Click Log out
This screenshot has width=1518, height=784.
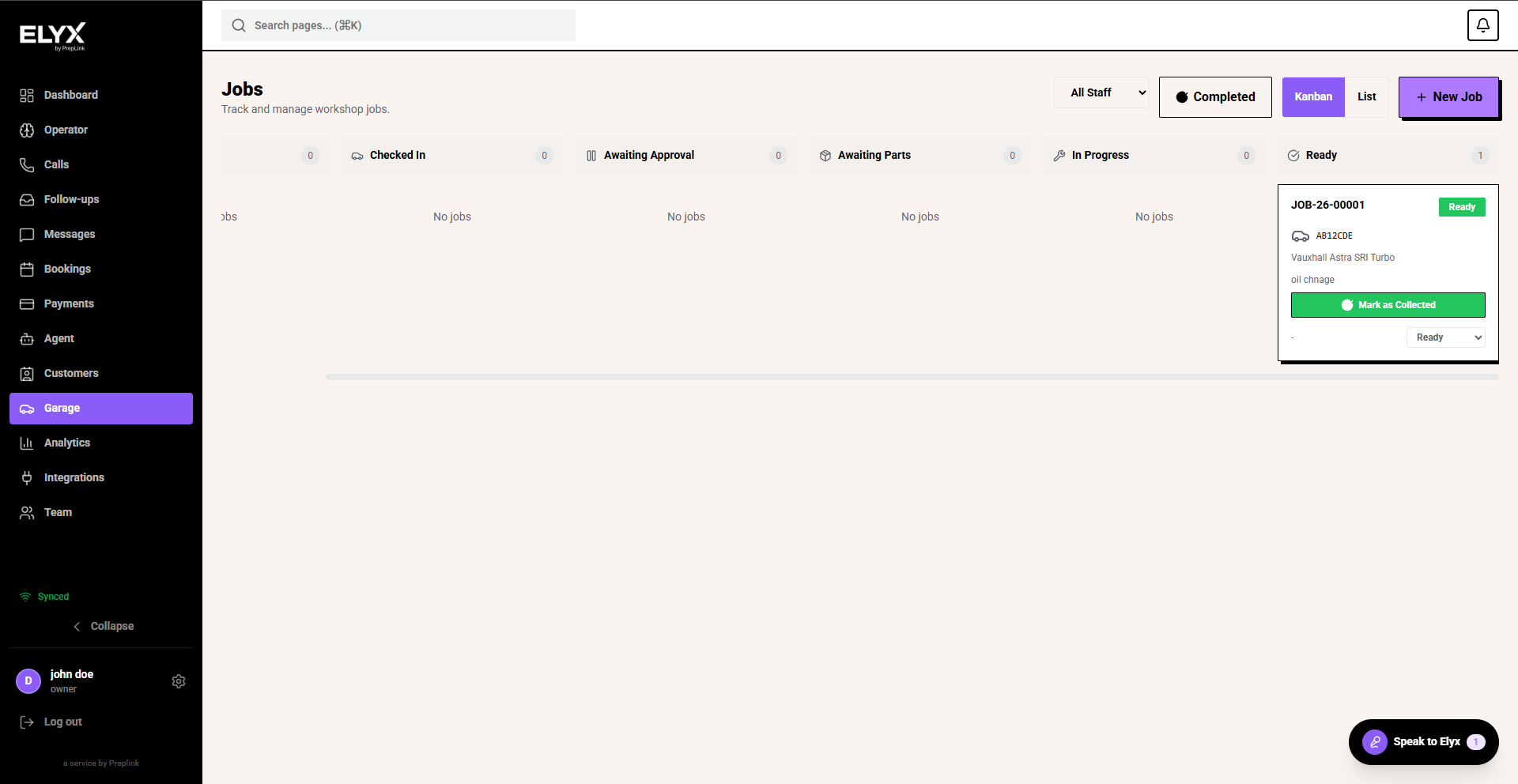101,722
